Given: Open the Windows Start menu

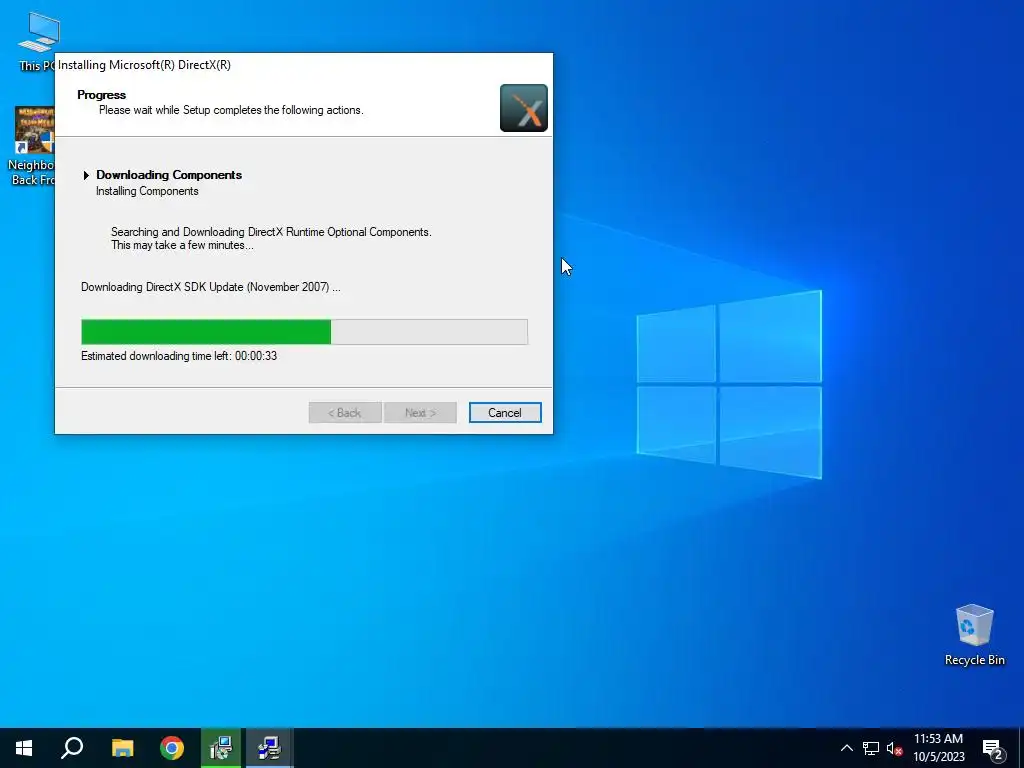Looking at the screenshot, I should tap(24, 748).
